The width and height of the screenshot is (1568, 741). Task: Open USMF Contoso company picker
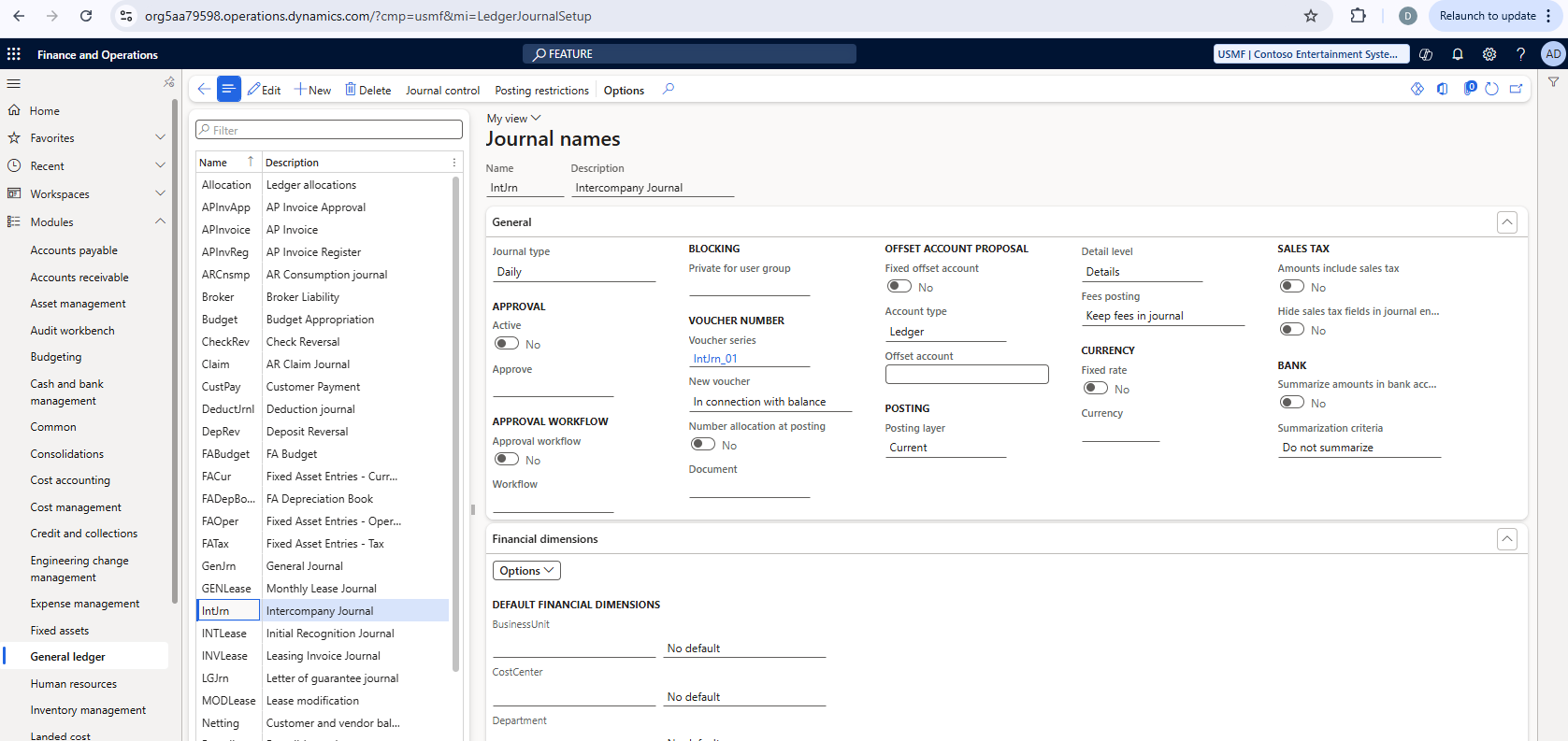point(1311,54)
